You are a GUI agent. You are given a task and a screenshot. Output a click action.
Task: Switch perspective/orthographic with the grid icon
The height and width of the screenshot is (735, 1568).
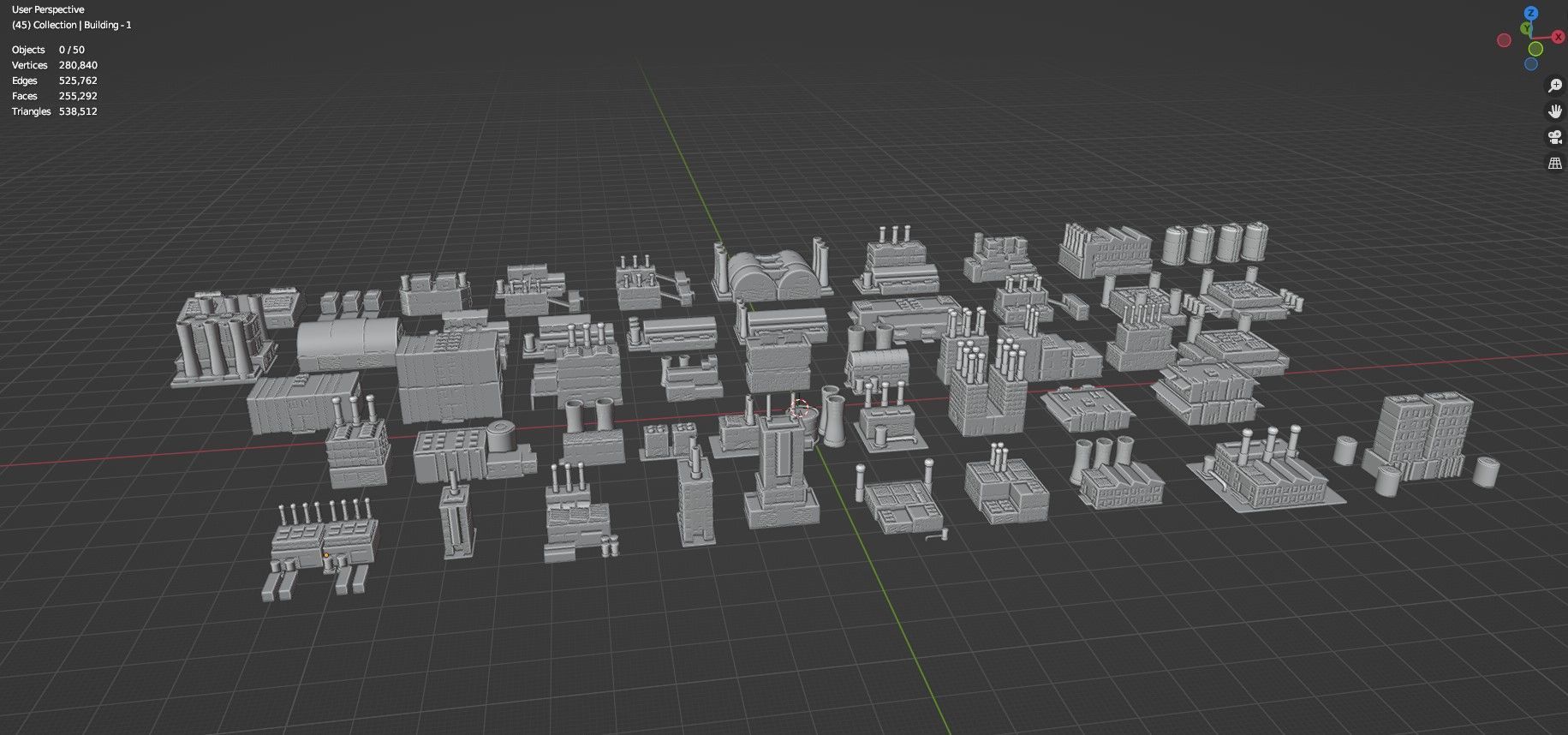(1555, 163)
